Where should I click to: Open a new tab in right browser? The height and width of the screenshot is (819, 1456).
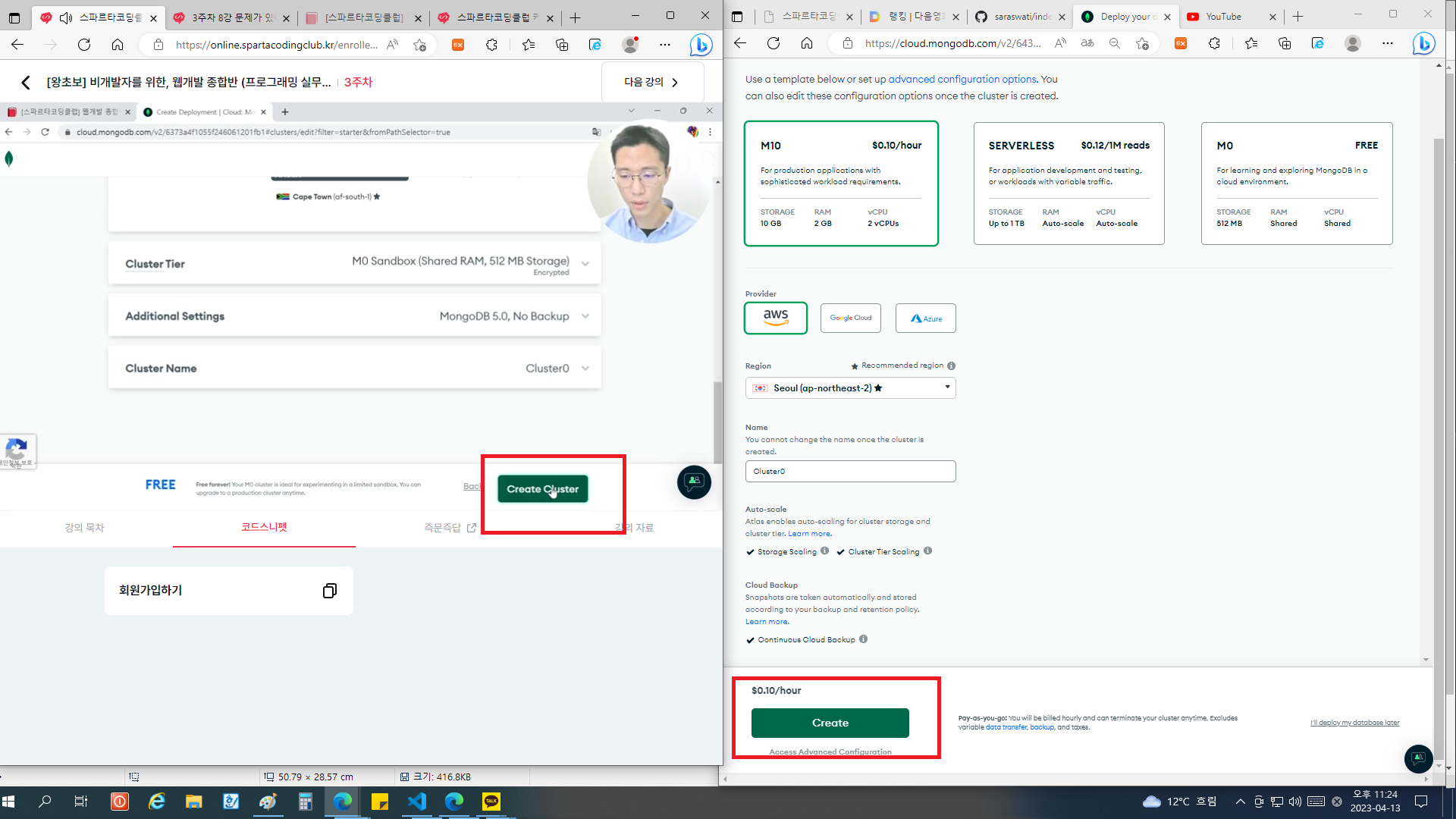[1298, 17]
